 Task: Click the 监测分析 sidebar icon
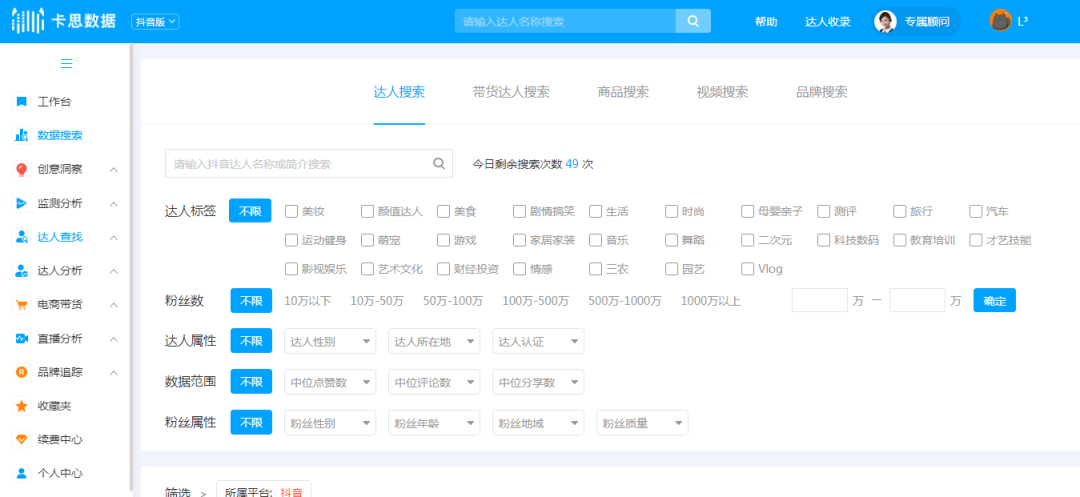point(21,203)
